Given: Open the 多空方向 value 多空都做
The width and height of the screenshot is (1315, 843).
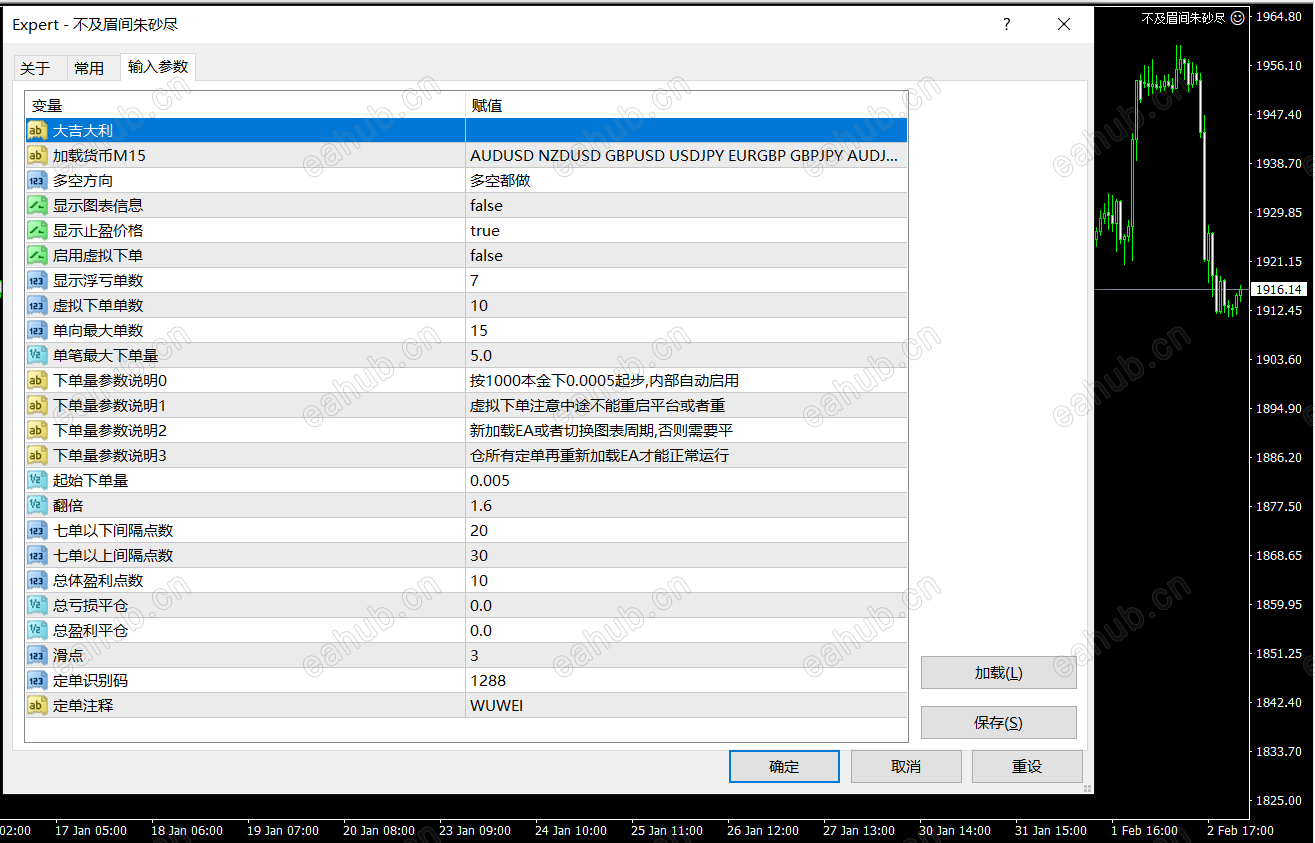Looking at the screenshot, I should pos(686,180).
